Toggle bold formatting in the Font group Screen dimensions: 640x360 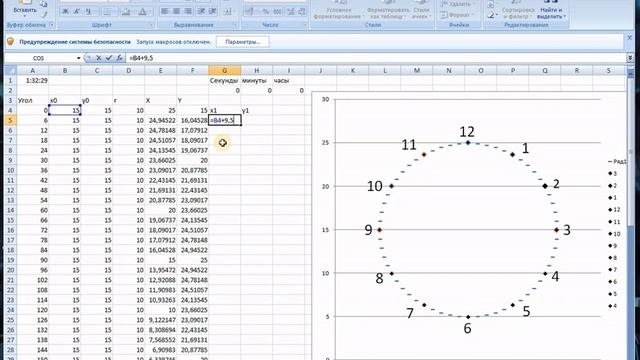point(65,12)
